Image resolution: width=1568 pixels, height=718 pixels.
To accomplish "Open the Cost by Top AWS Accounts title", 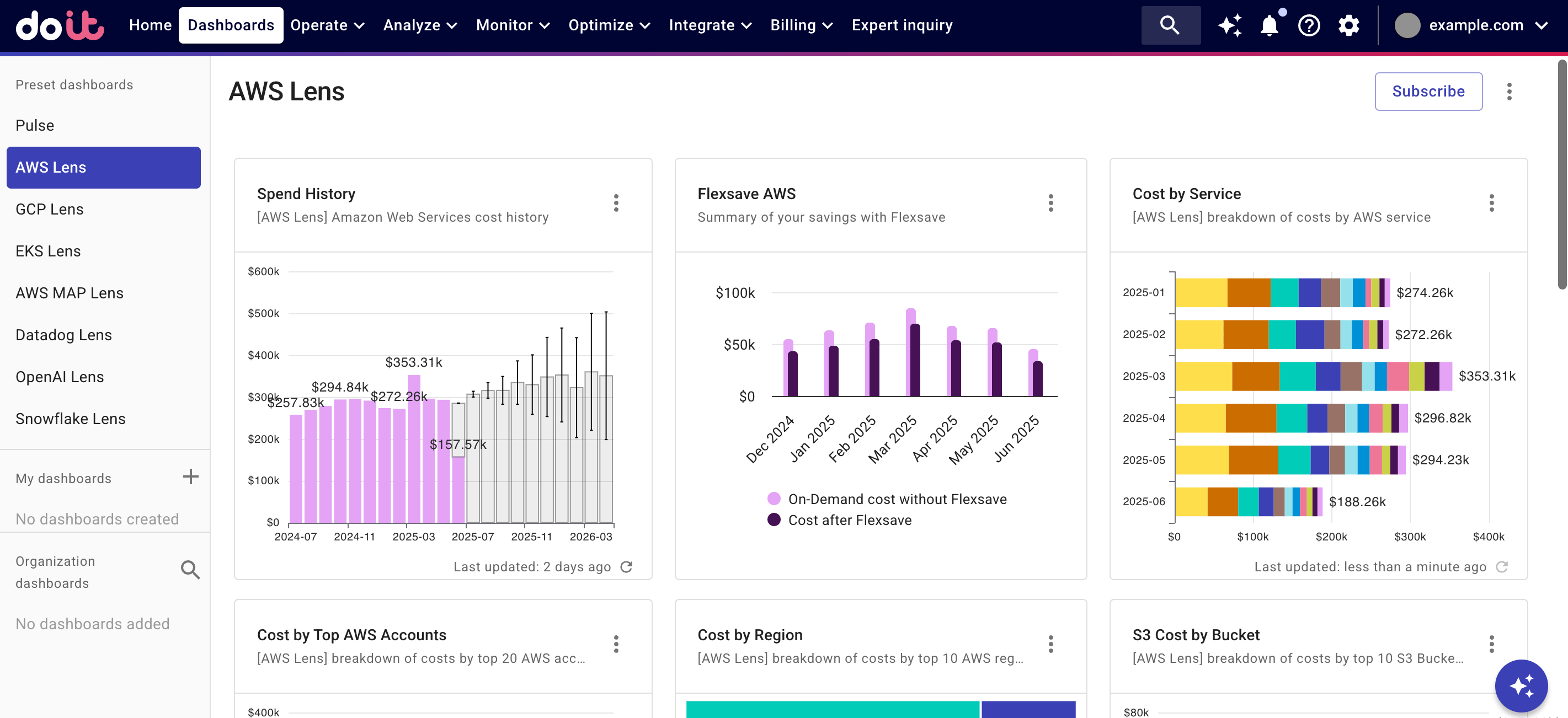I will click(x=351, y=635).
